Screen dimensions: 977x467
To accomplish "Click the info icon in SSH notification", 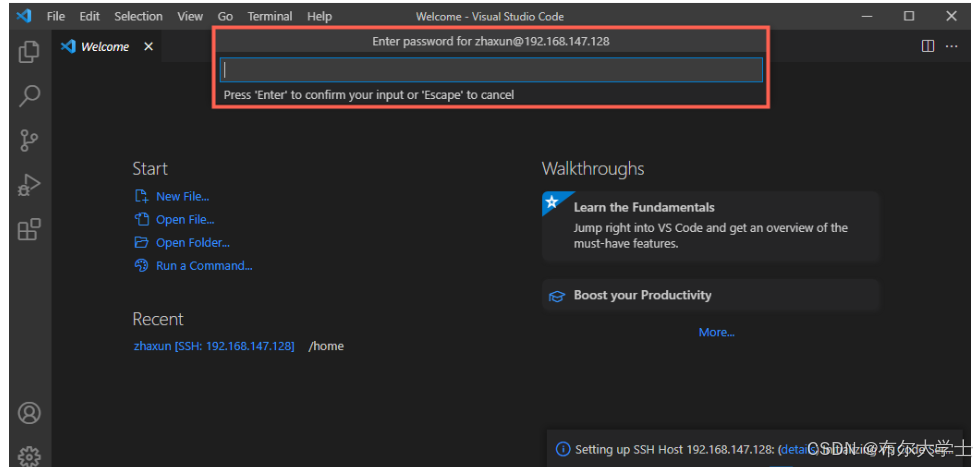I will (563, 449).
